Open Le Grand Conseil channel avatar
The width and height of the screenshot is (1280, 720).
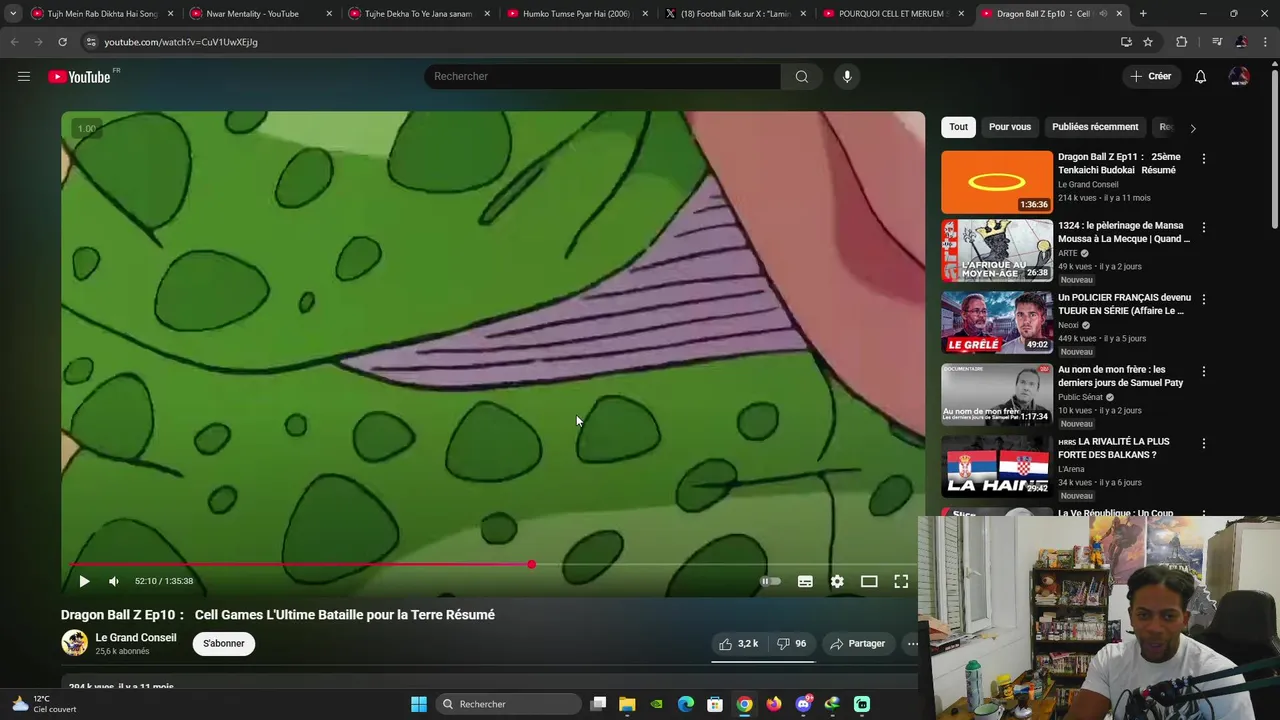(75, 643)
